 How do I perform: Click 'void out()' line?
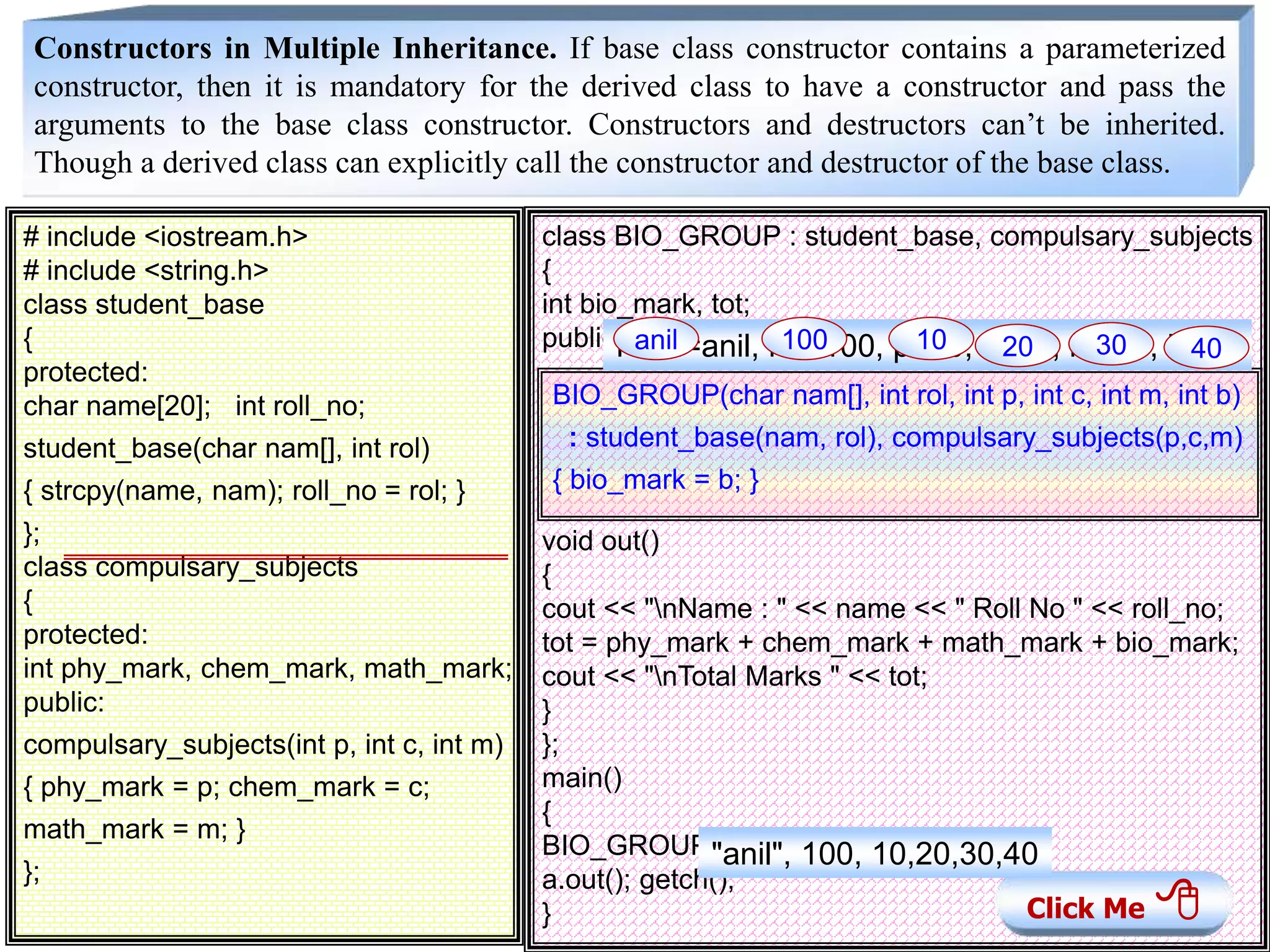[600, 541]
